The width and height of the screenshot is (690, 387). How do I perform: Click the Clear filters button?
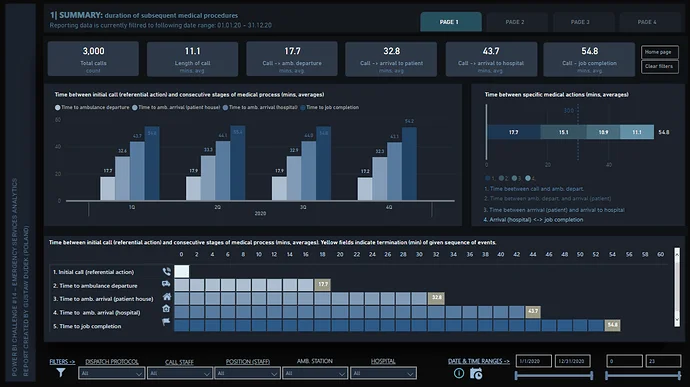(x=659, y=66)
